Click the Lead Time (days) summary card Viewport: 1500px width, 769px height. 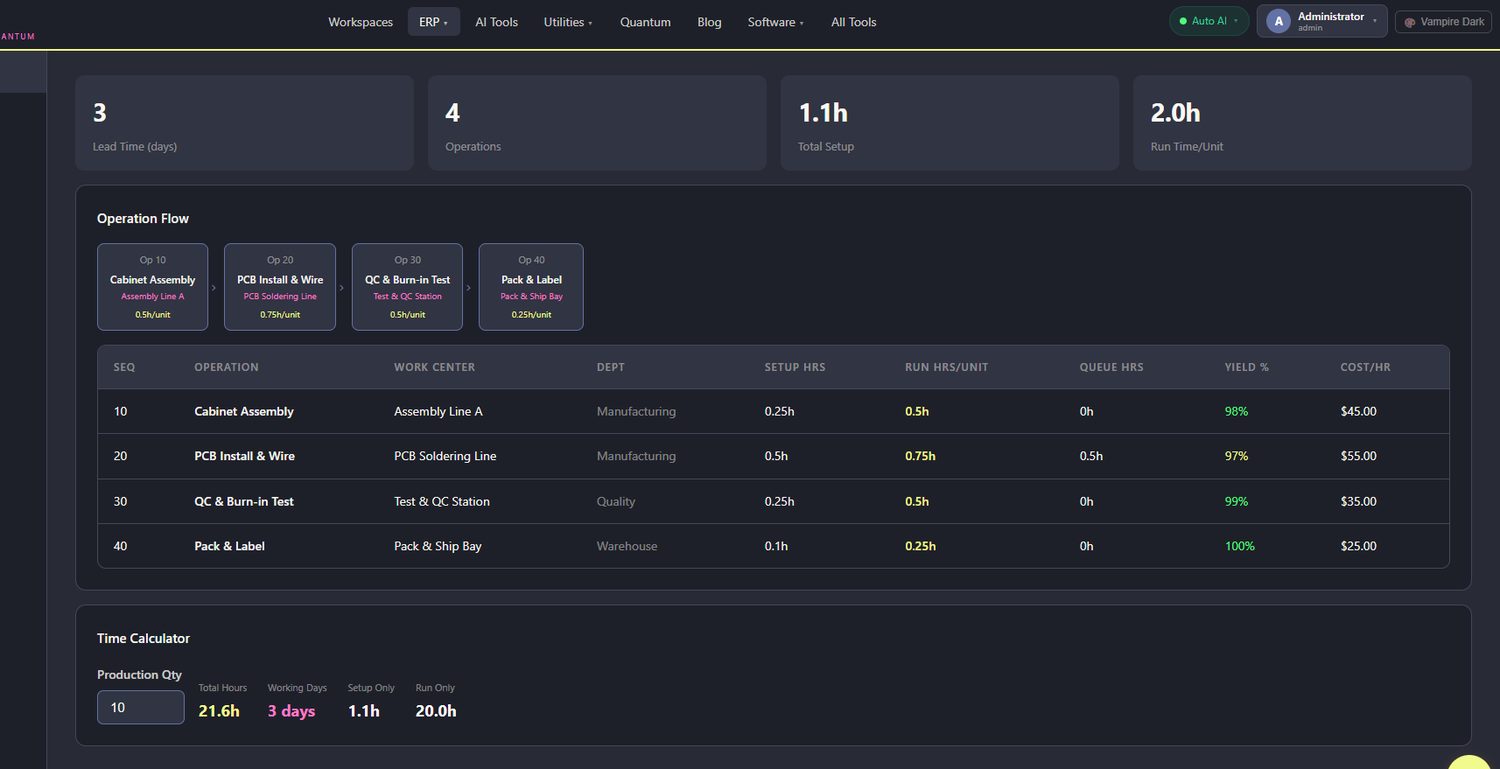point(244,123)
